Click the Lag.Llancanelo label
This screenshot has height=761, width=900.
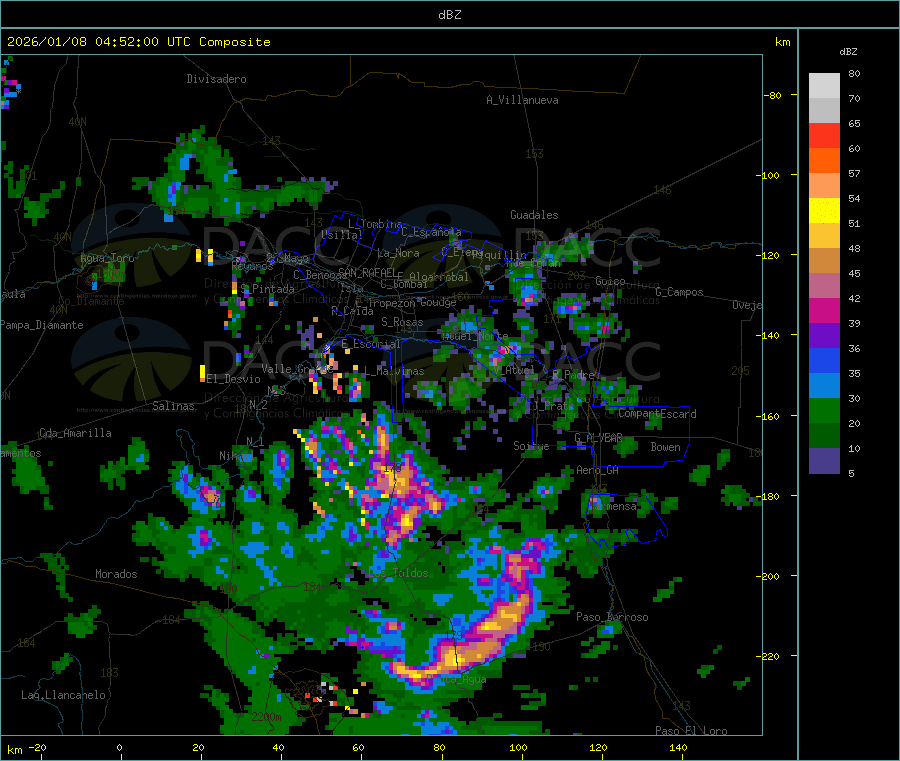[64, 695]
